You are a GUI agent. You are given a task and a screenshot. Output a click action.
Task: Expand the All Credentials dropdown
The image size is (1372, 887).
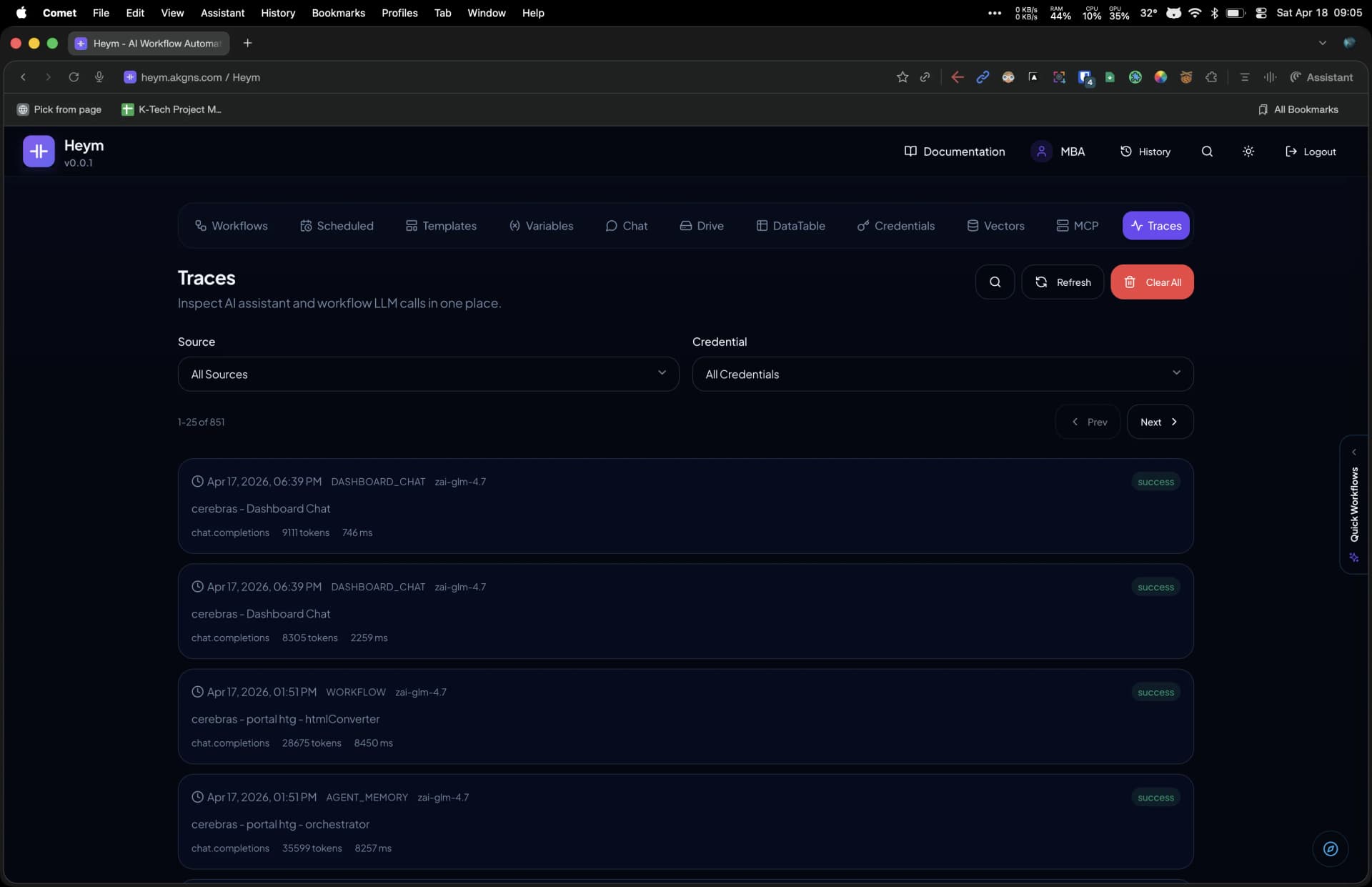click(x=942, y=374)
